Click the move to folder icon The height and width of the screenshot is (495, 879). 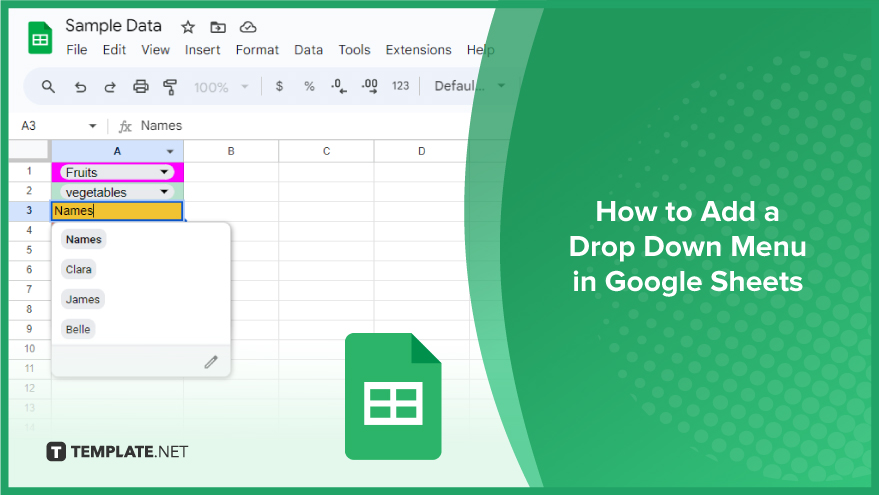pyautogui.click(x=218, y=27)
